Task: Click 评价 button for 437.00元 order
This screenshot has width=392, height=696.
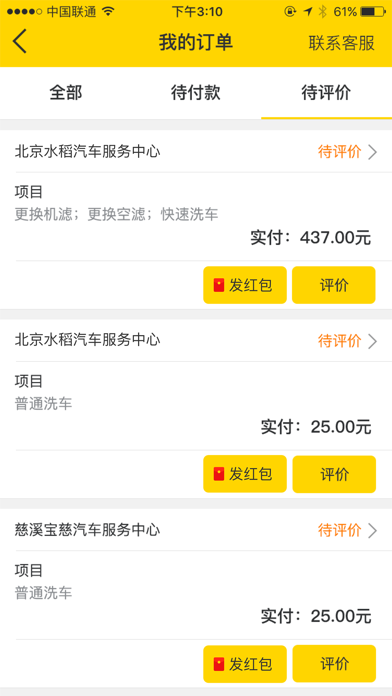Action: click(x=334, y=285)
